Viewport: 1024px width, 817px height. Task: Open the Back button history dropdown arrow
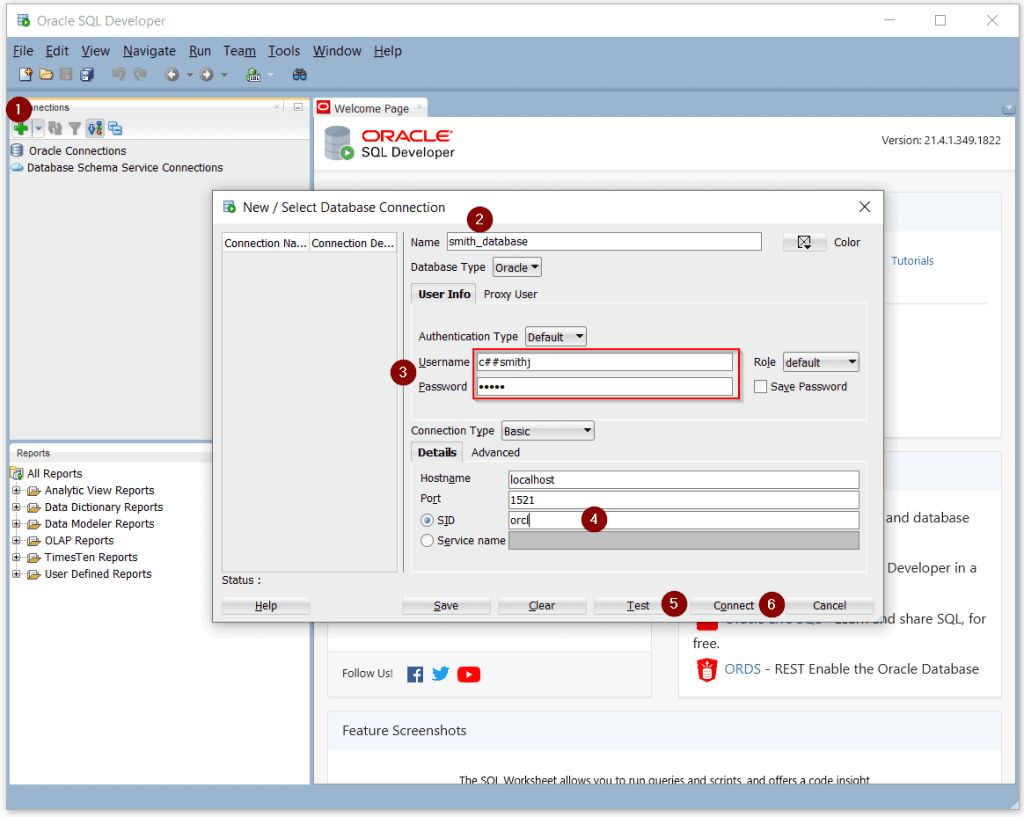click(x=189, y=75)
